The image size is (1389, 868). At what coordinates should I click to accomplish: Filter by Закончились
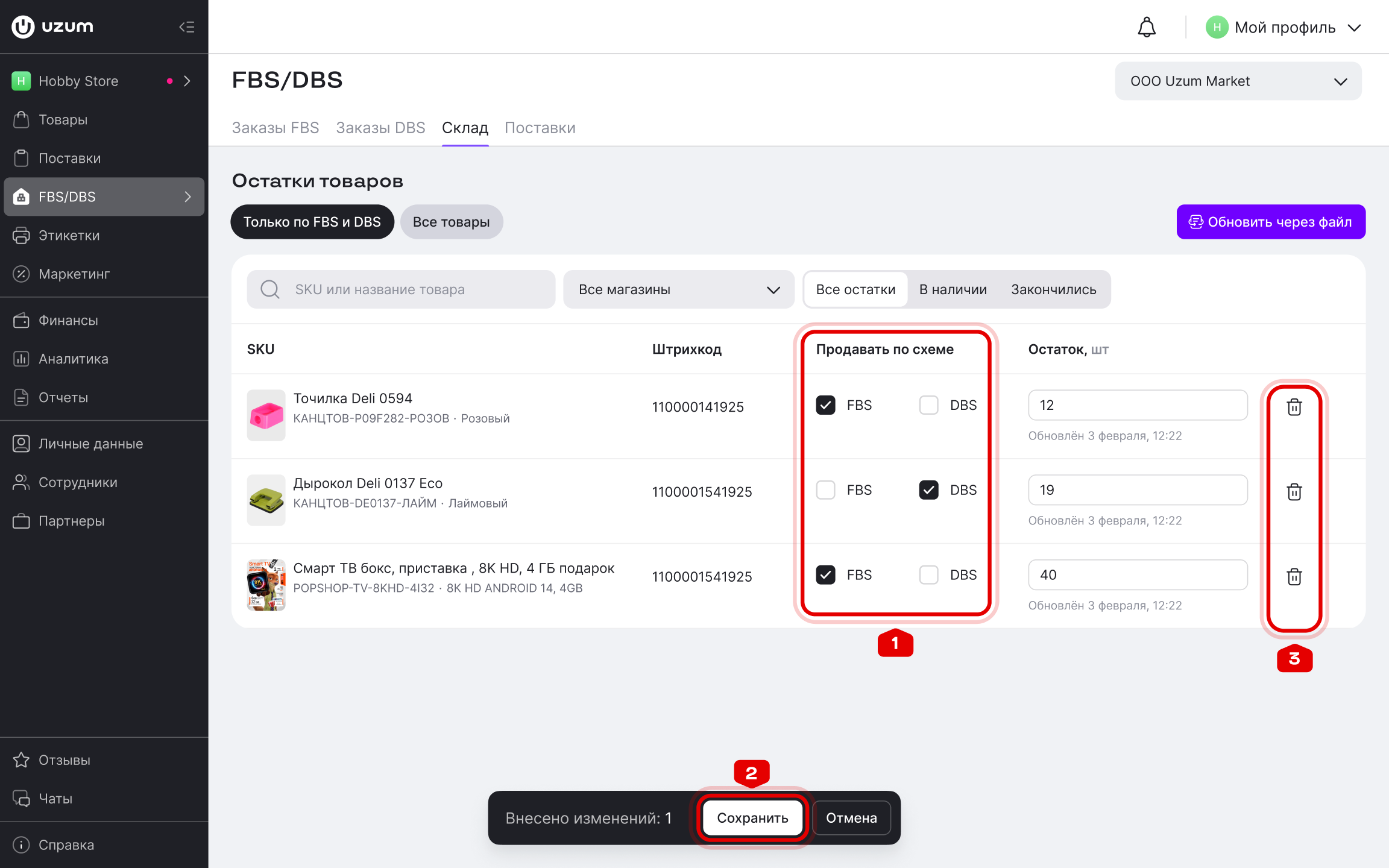1054,289
